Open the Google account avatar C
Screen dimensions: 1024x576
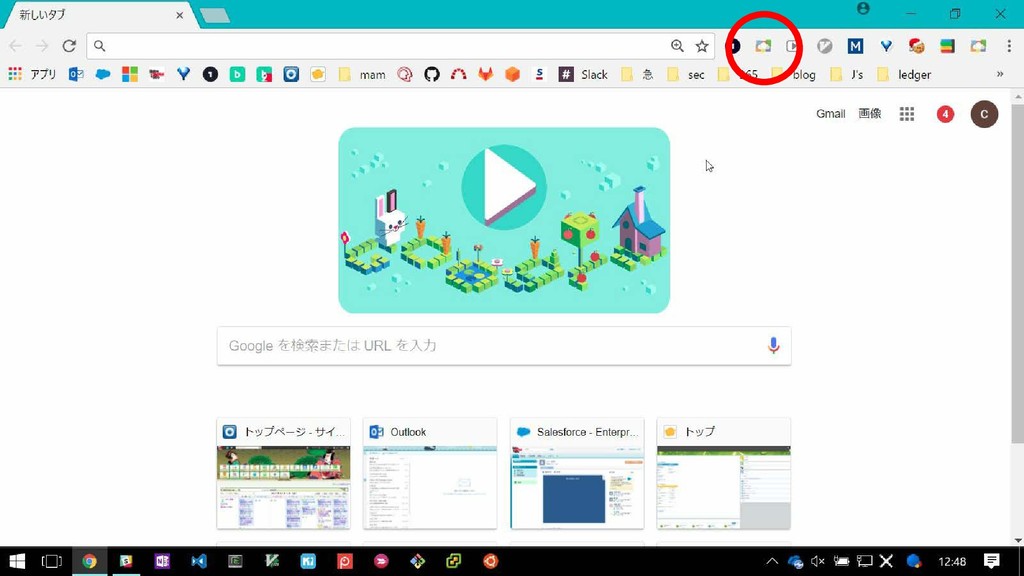tap(984, 114)
